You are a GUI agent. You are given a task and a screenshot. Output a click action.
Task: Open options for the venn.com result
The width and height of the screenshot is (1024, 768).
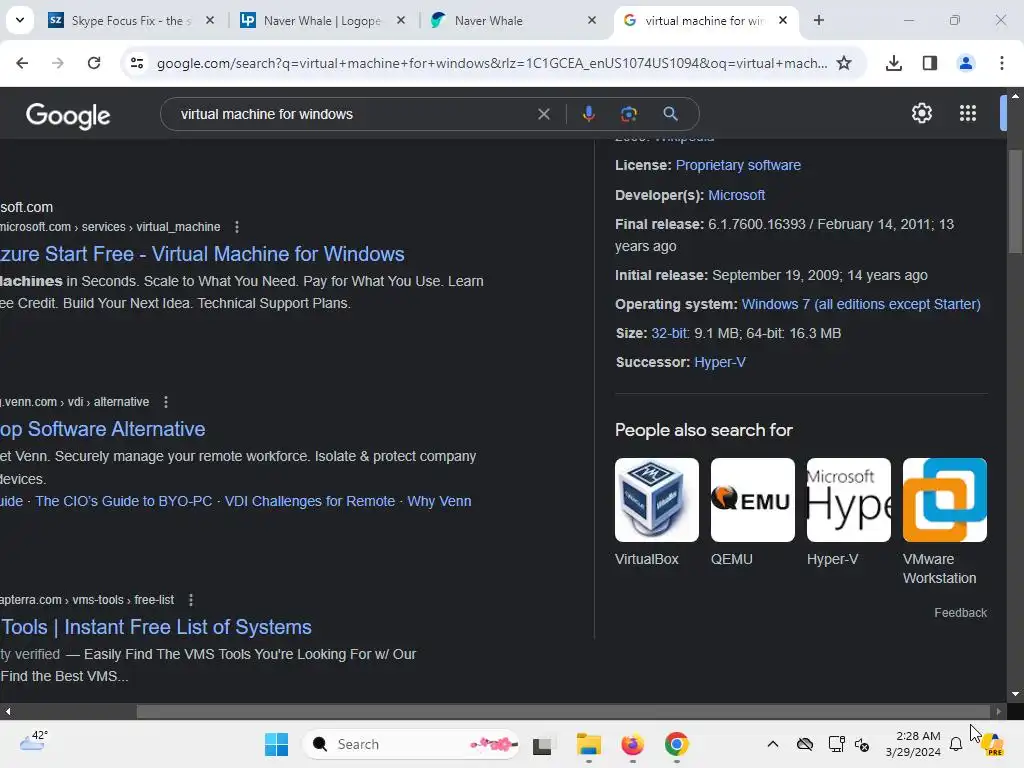(x=166, y=402)
